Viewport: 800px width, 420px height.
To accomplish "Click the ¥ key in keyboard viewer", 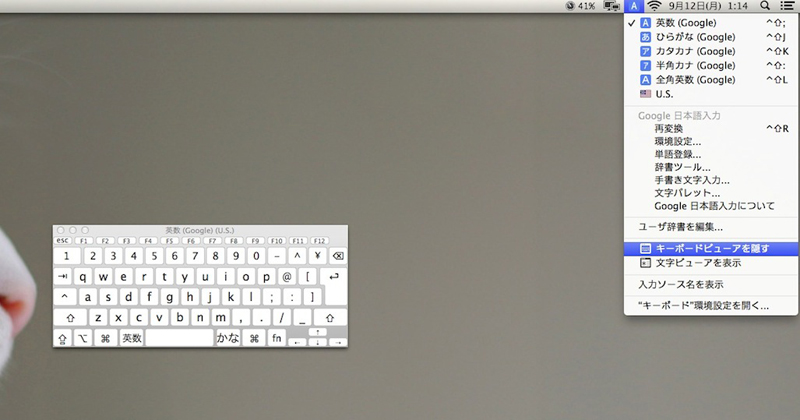I will 317,256.
